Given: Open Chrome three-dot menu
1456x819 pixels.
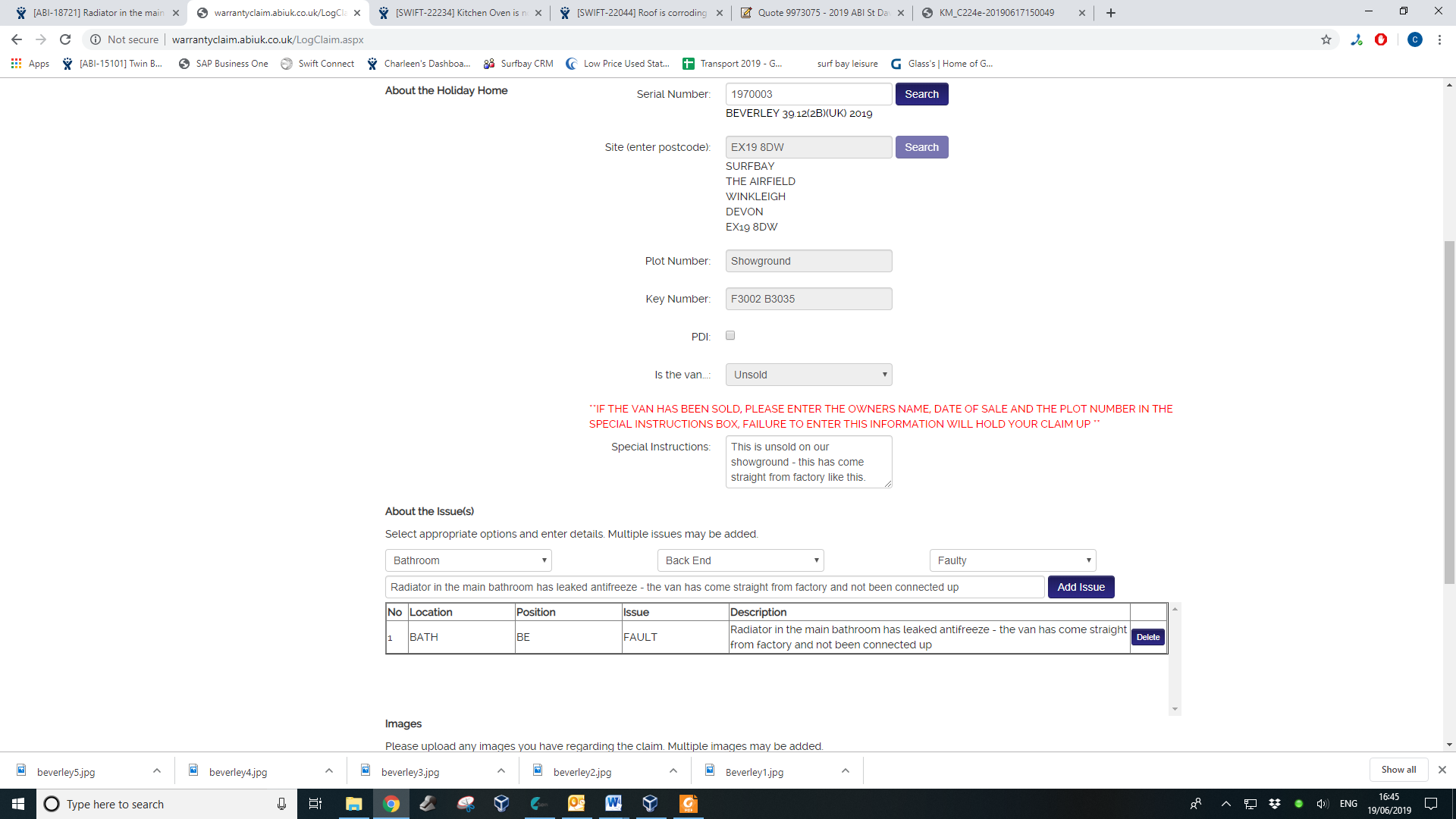Looking at the screenshot, I should [x=1439, y=39].
